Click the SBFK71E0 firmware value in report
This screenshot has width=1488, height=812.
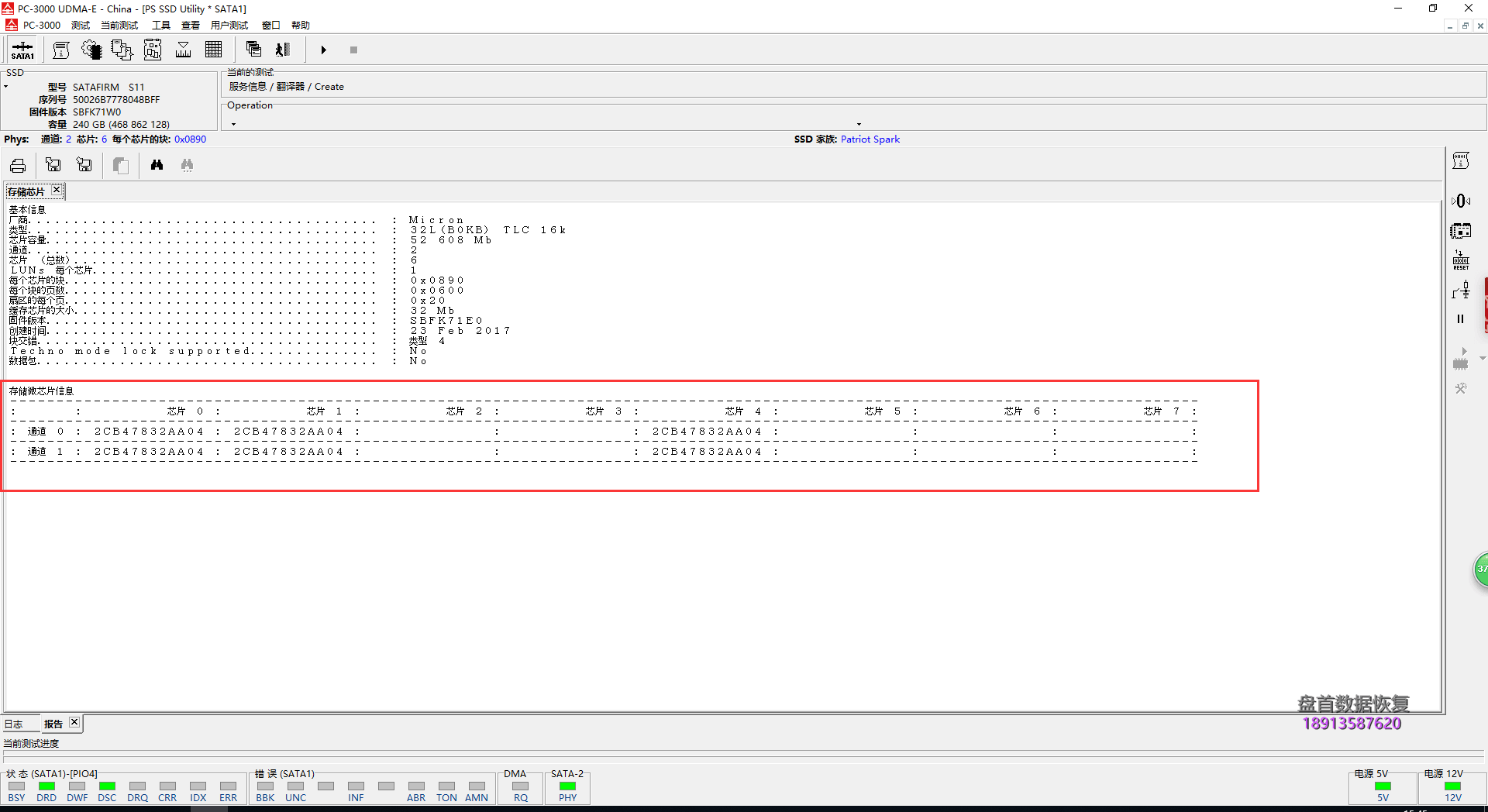[446, 321]
